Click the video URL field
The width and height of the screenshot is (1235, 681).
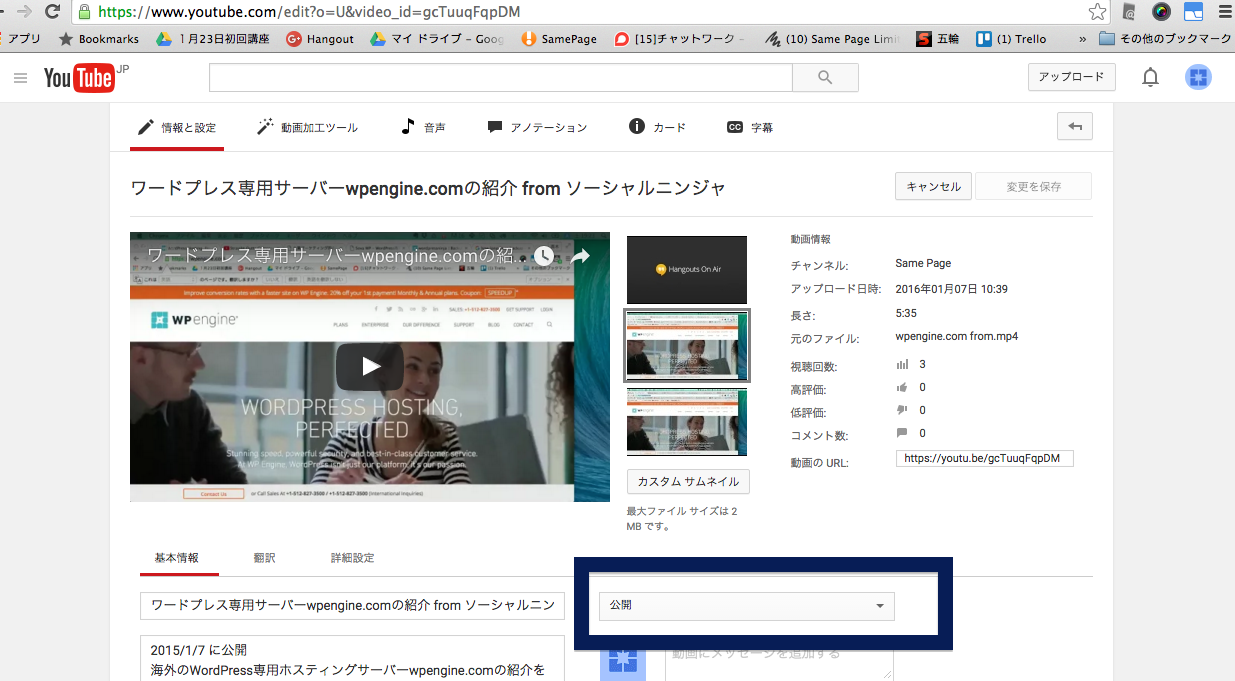(x=985, y=458)
